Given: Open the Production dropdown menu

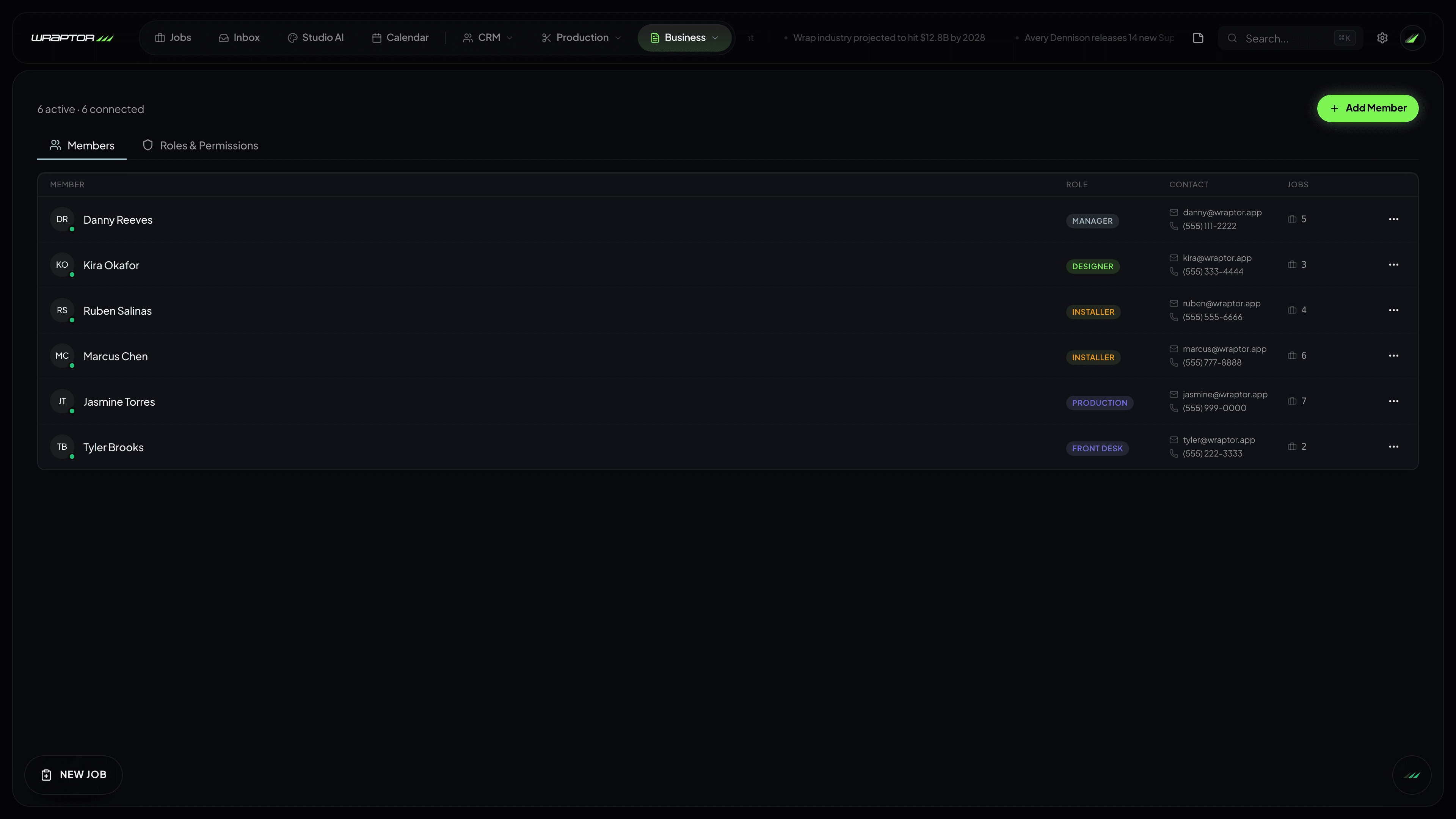Looking at the screenshot, I should [x=581, y=37].
